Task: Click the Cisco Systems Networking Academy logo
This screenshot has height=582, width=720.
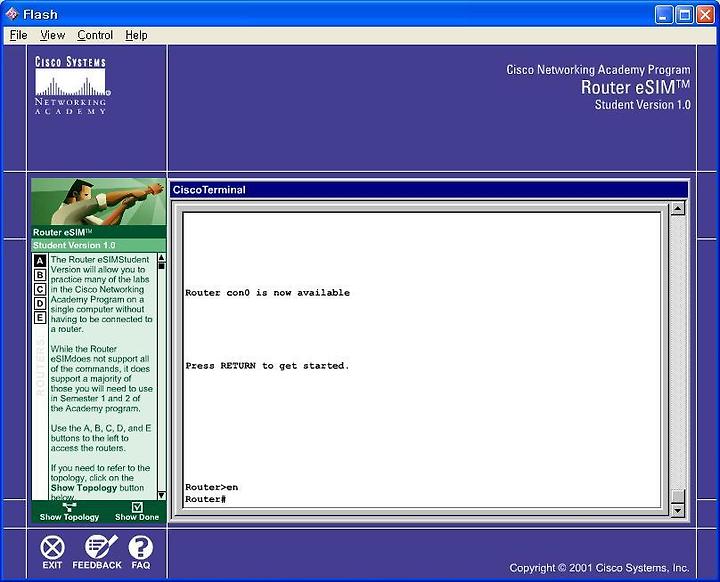Action: pyautogui.click(x=71, y=85)
